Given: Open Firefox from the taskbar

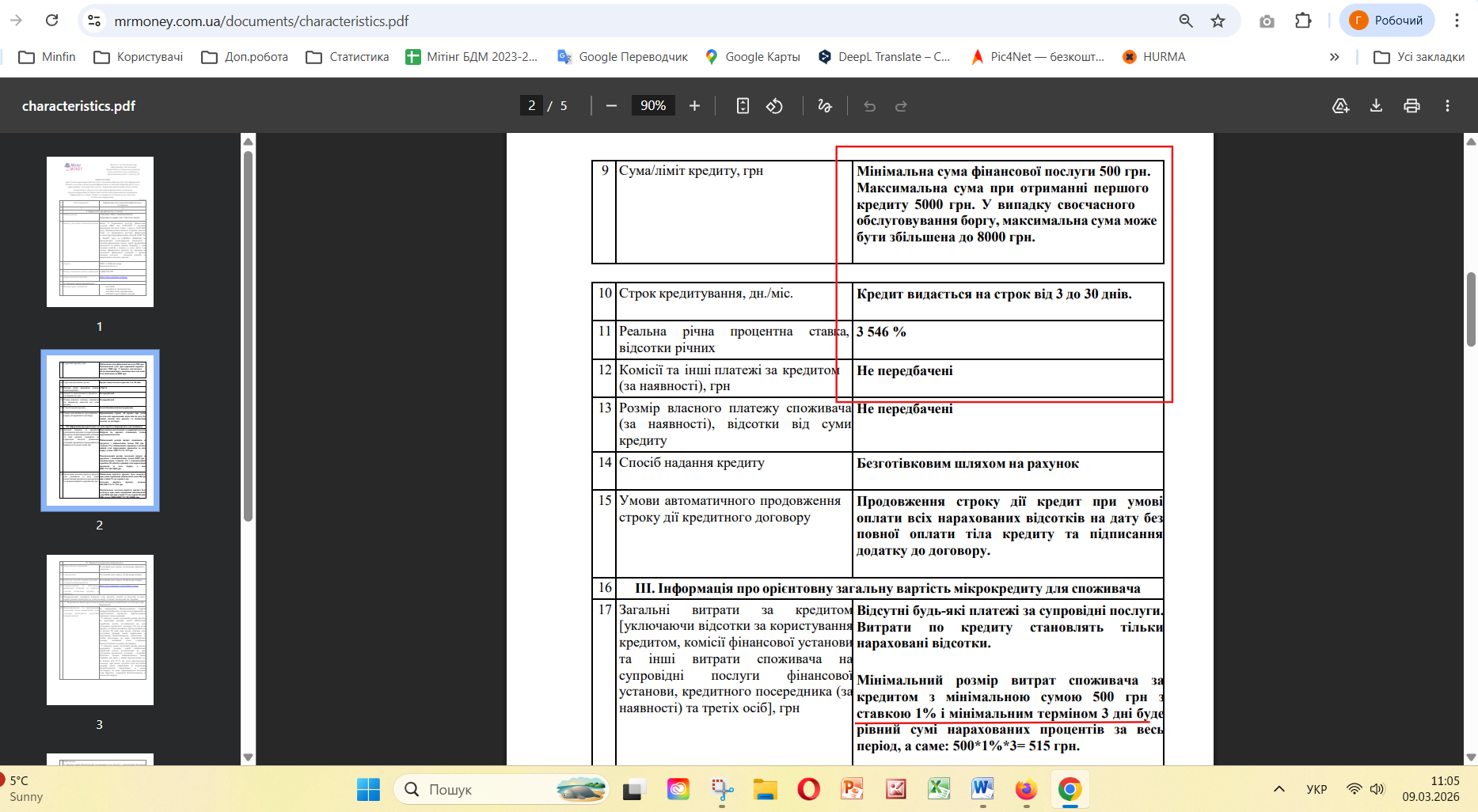Looking at the screenshot, I should [1026, 789].
